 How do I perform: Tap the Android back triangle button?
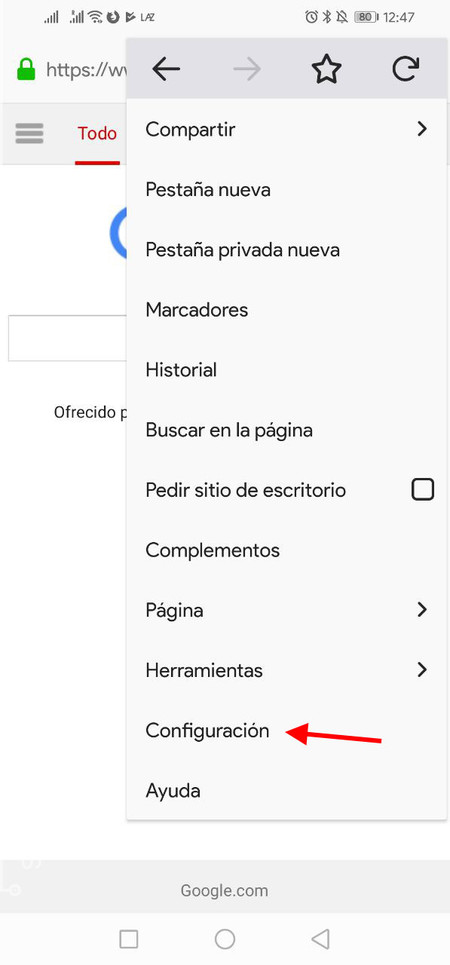click(321, 939)
